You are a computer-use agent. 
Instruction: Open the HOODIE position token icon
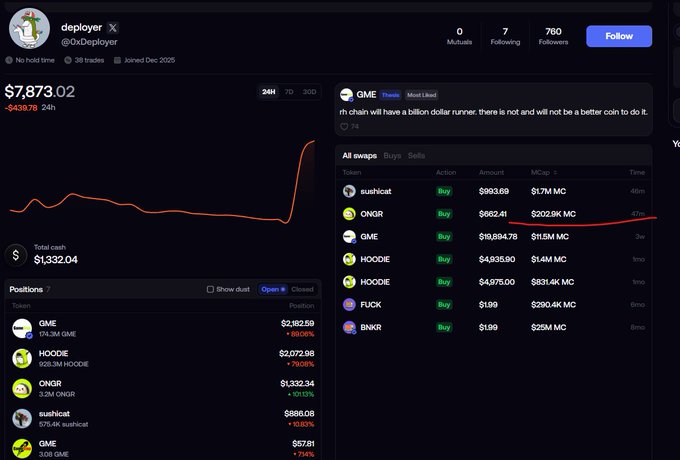point(22,359)
